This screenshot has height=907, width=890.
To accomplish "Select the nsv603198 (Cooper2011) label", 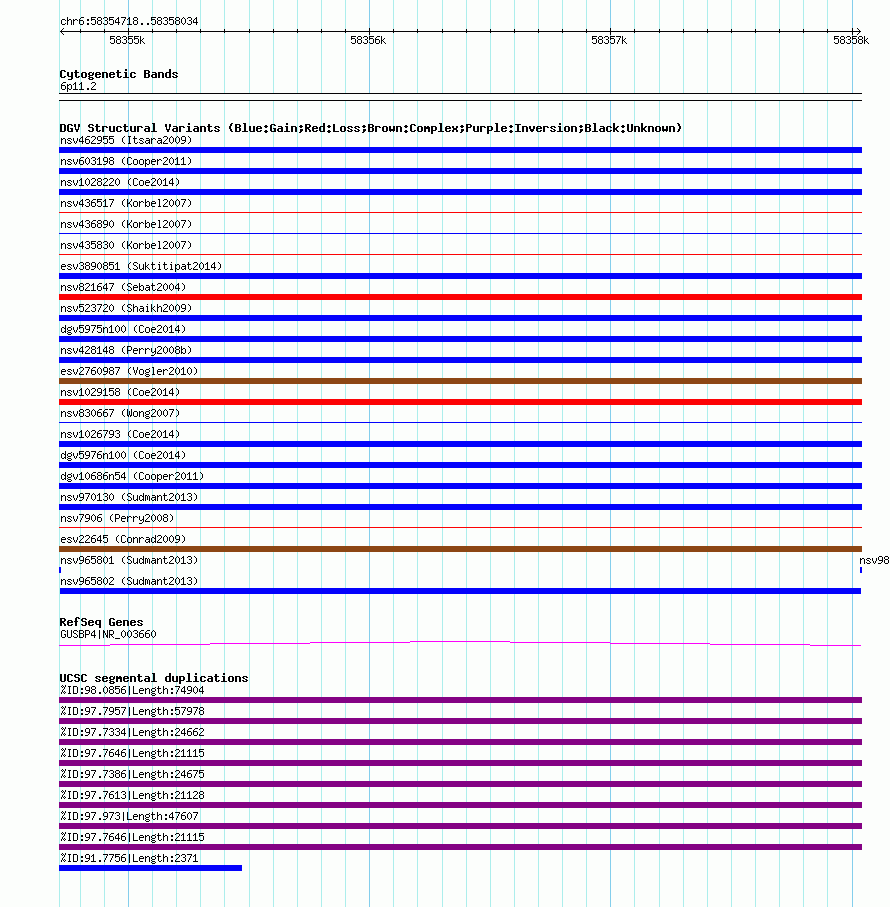I will (126, 161).
